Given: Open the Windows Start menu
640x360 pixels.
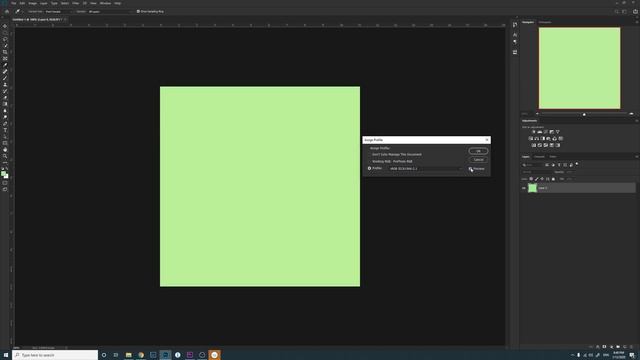Looking at the screenshot, I should click(6, 355).
